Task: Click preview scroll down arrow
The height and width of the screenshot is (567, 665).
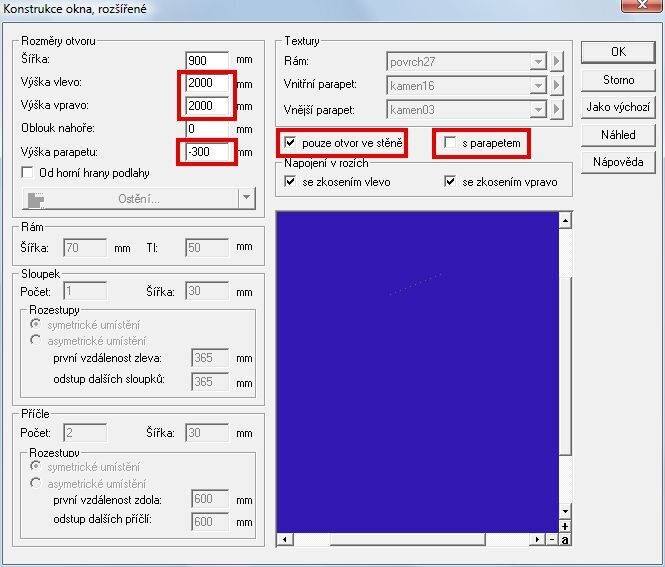Action: coord(565,511)
